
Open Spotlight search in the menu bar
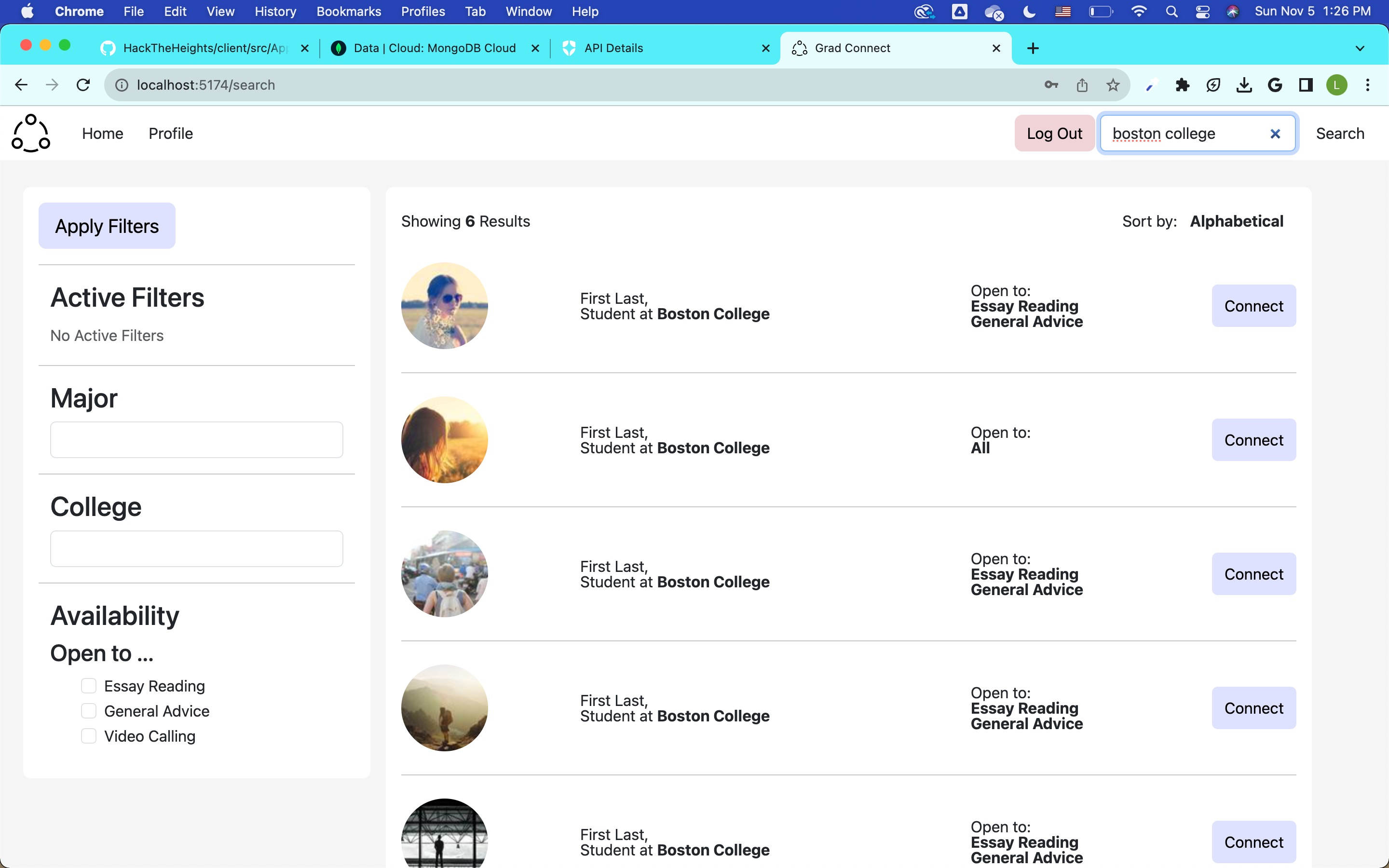click(x=1171, y=11)
